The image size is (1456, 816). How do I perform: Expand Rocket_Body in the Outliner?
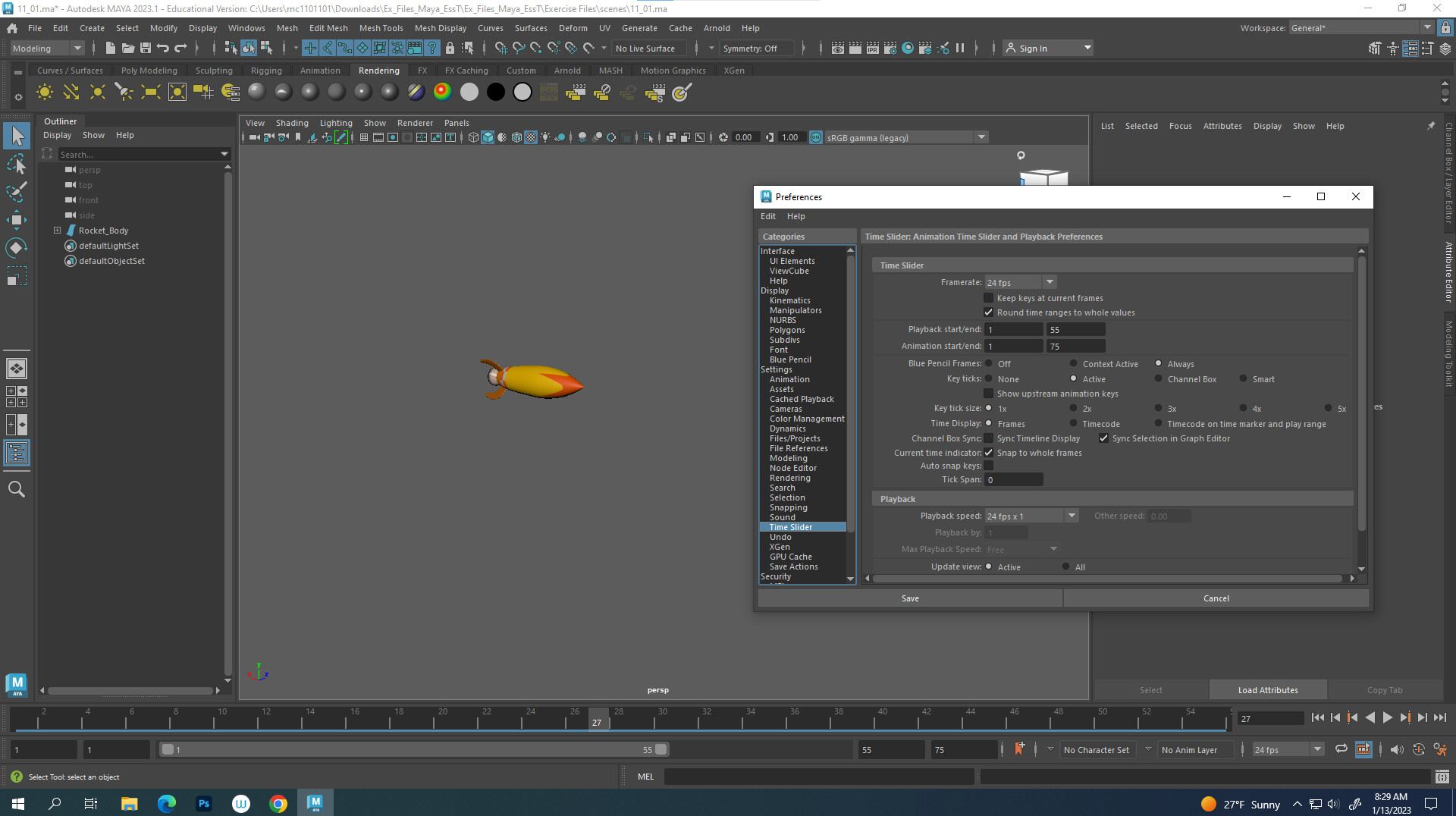coord(57,230)
